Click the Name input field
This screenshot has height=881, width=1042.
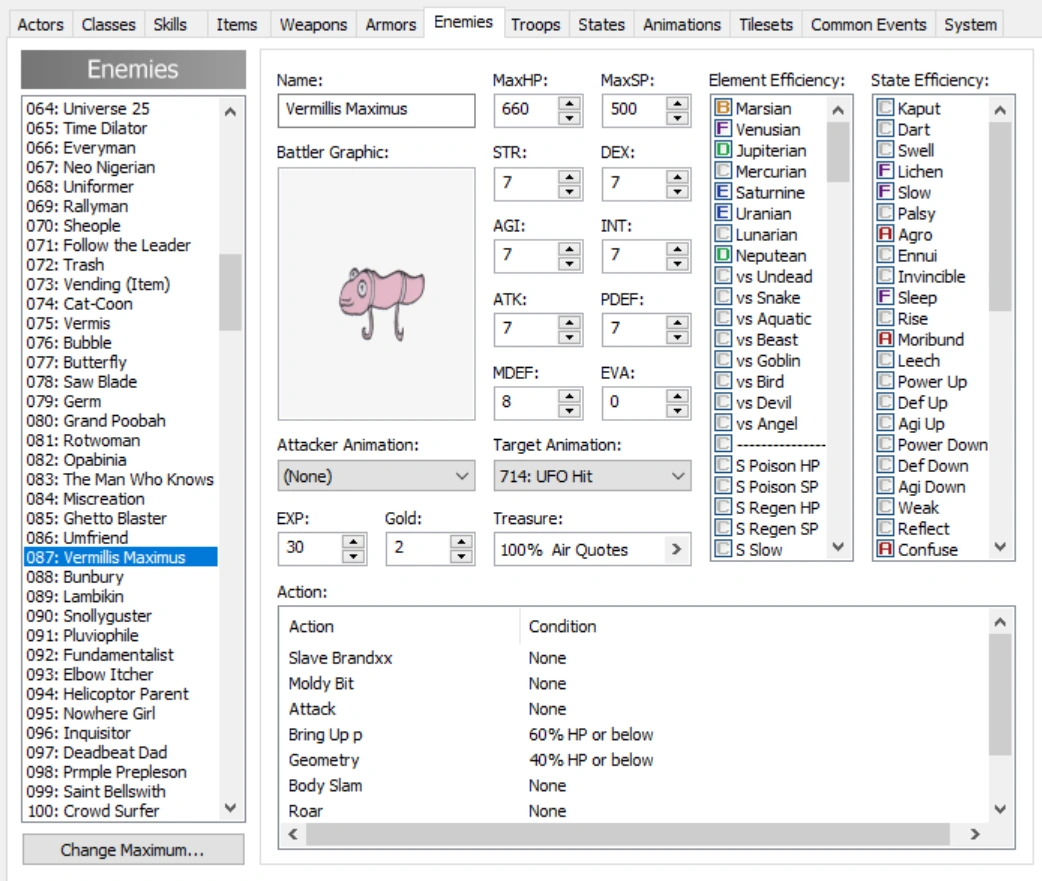[376, 110]
